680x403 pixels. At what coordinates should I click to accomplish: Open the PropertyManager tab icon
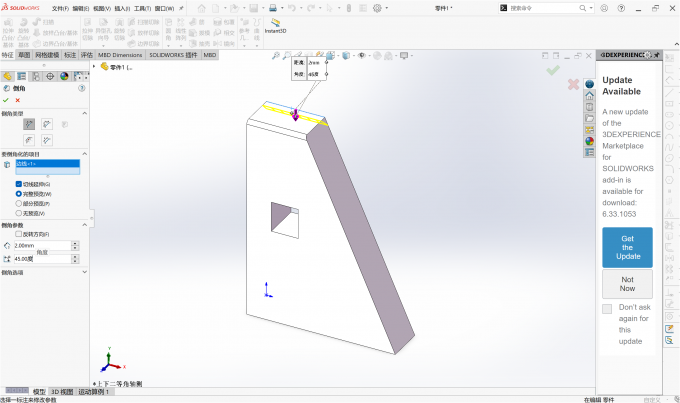pos(21,76)
